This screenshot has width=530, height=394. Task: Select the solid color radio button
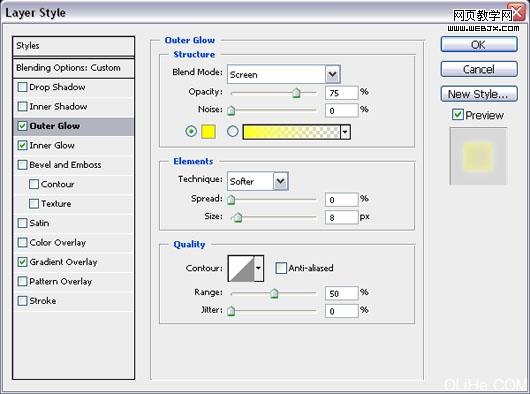tap(191, 131)
